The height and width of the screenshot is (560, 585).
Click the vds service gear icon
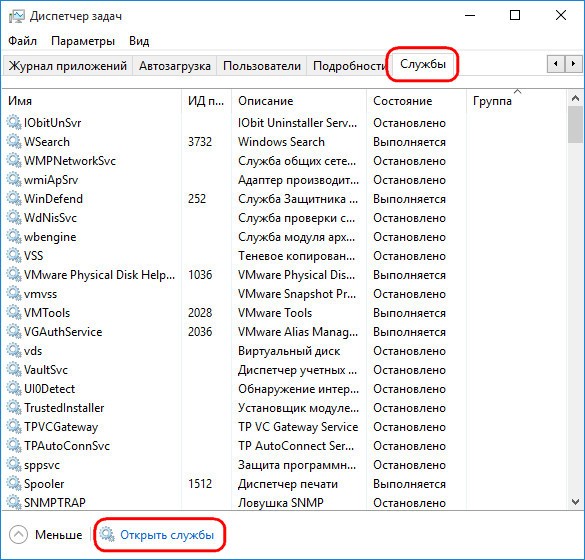pos(14,351)
